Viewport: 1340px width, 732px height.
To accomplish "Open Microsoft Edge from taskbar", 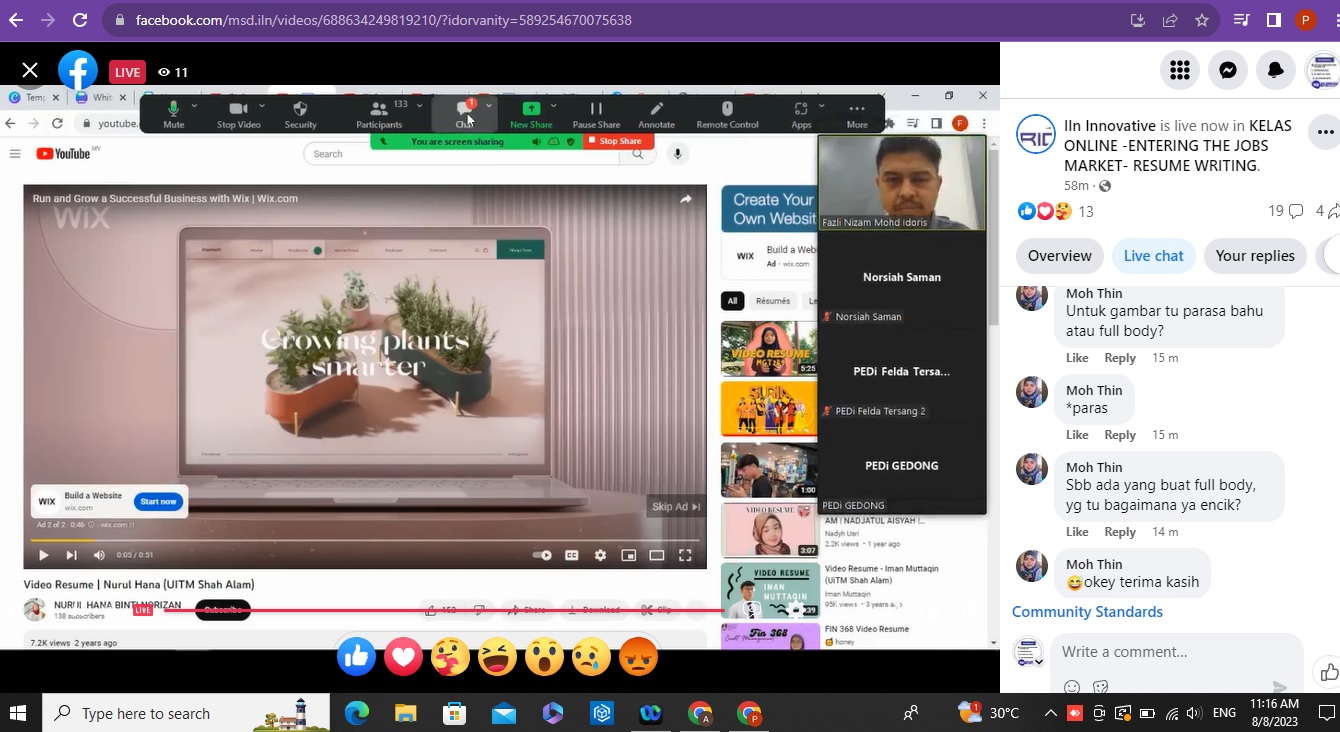I will click(357, 713).
